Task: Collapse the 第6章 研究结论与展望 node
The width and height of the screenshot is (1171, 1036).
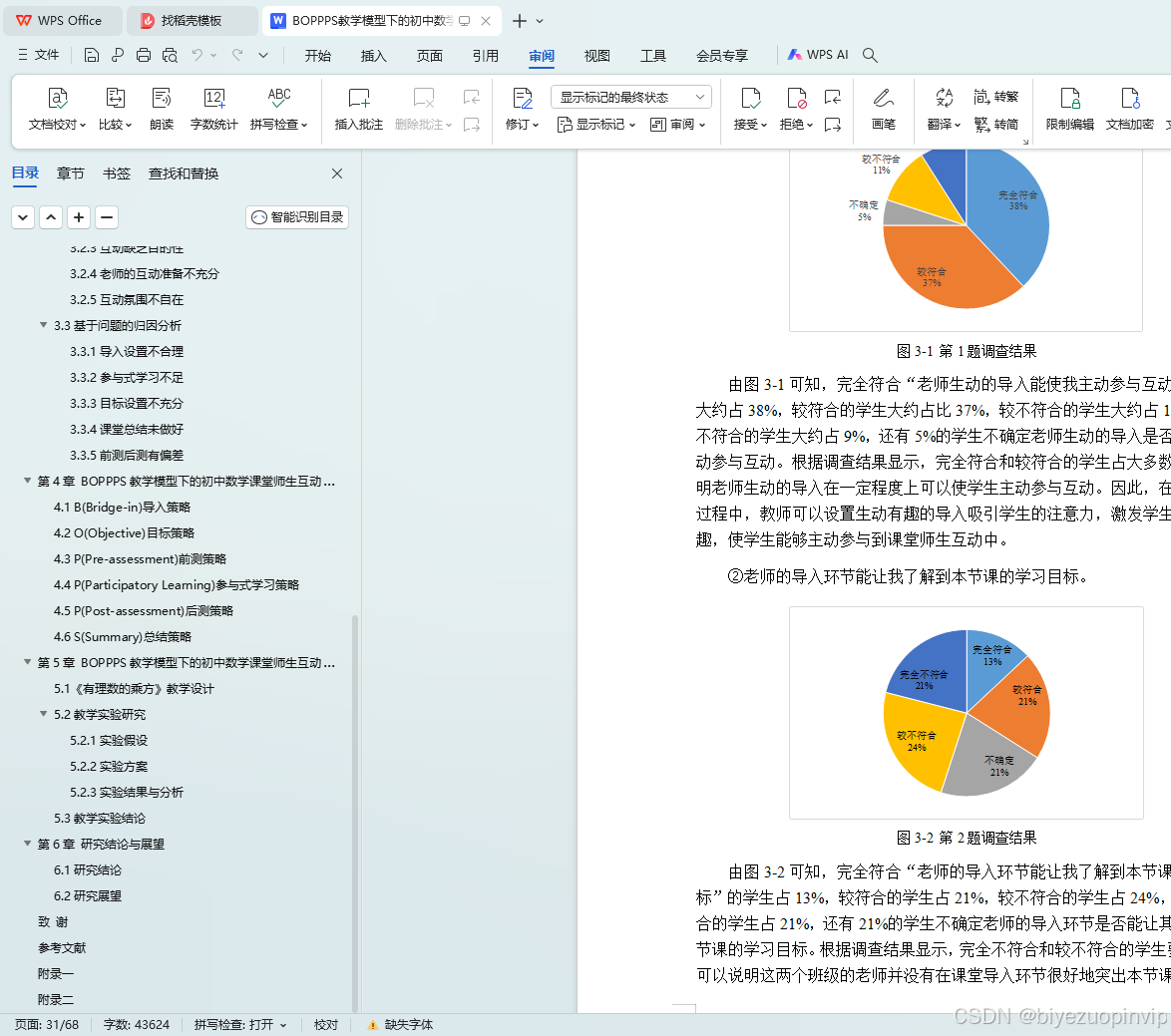Action: 27,844
